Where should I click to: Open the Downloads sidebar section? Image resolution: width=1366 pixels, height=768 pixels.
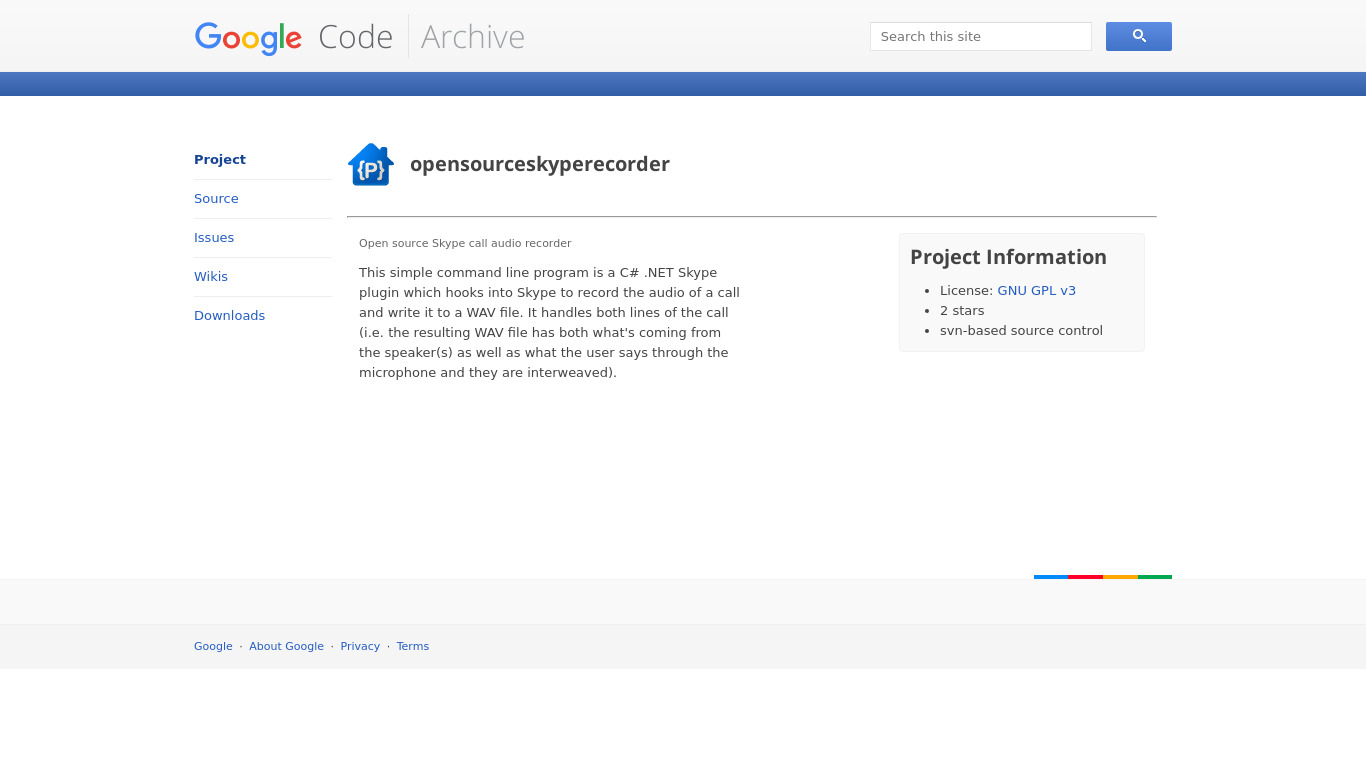click(x=229, y=316)
